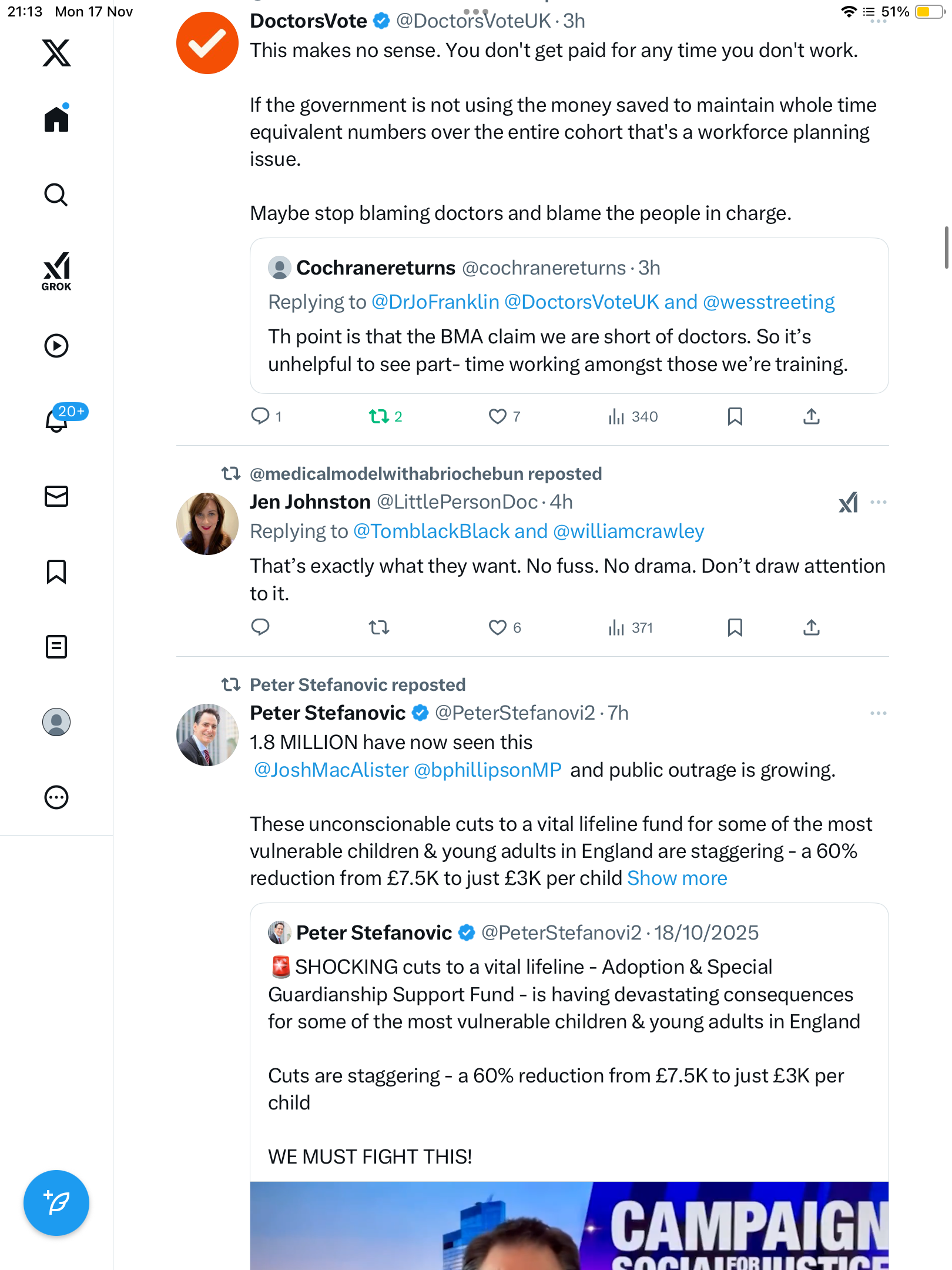Open sidebar Bookmarks page
The width and height of the screenshot is (952, 1270).
point(56,571)
